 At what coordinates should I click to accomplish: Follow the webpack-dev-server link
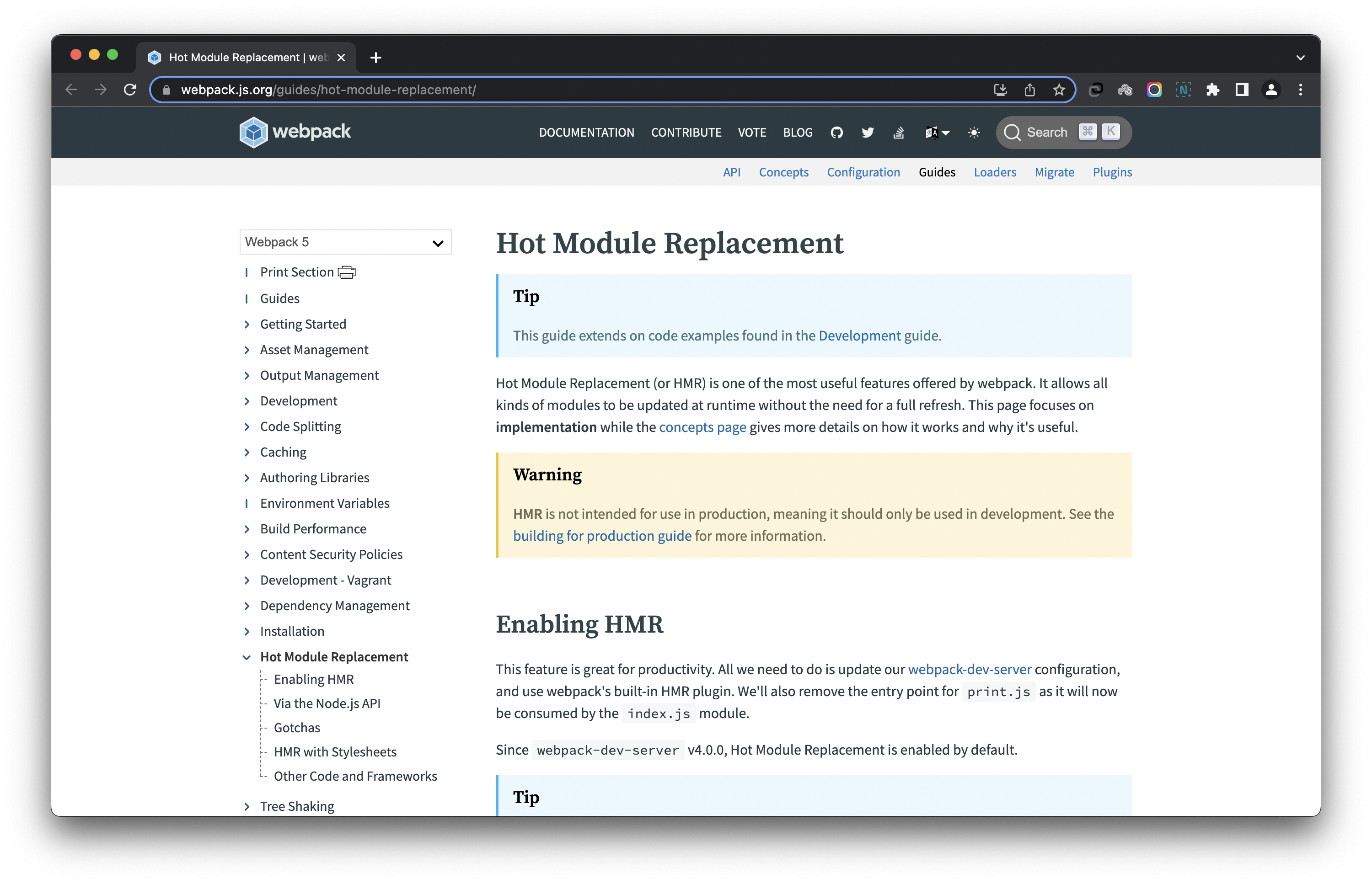[969, 669]
